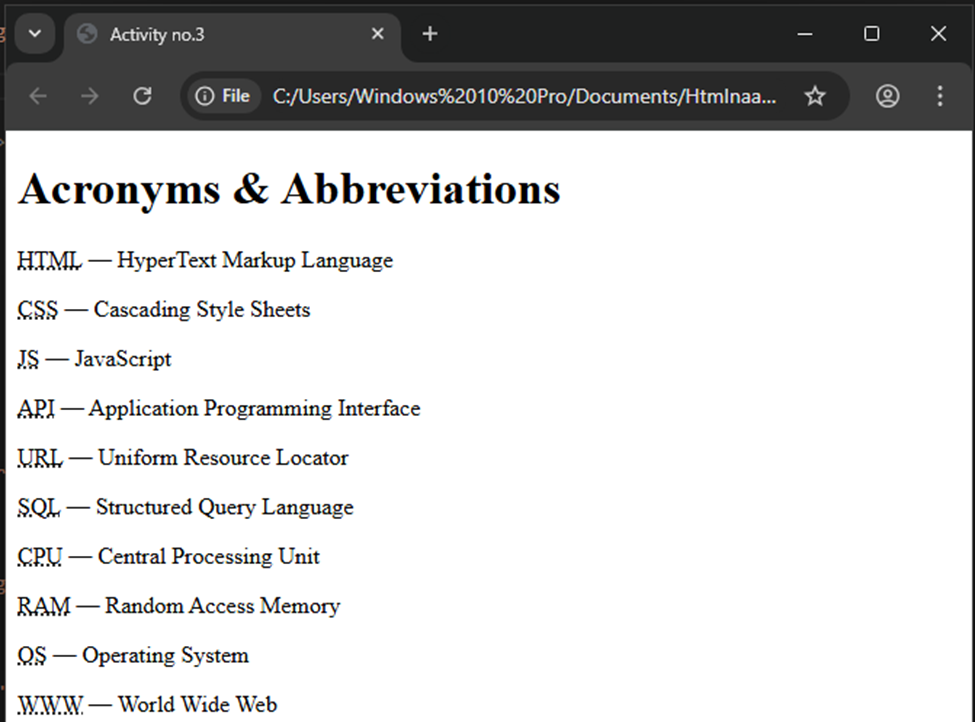This screenshot has width=975, height=722.
Task: Click the CSS abbreviation text
Action: (x=38, y=310)
